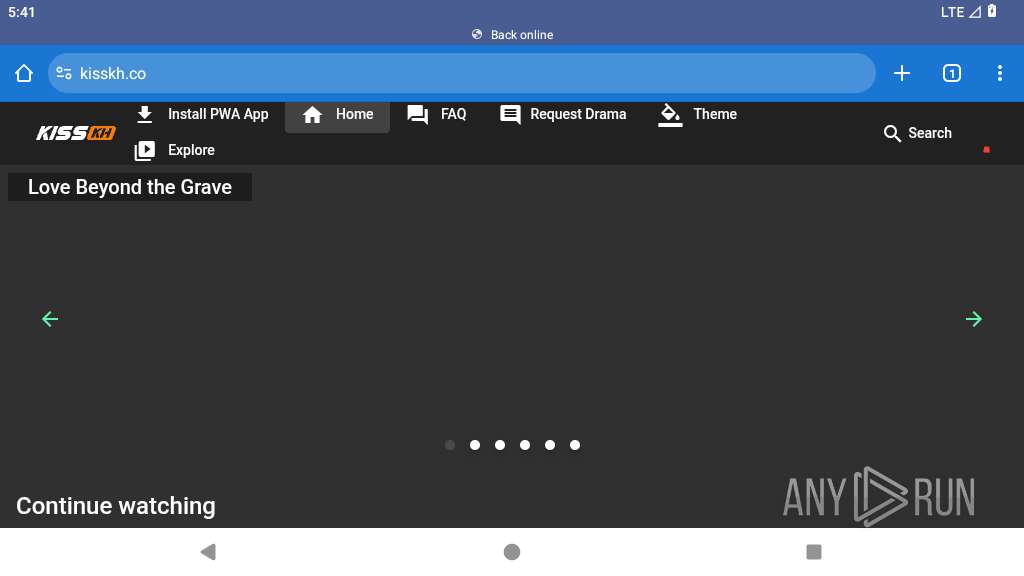Click the Search text button
The height and width of the screenshot is (576, 1024).
point(930,133)
